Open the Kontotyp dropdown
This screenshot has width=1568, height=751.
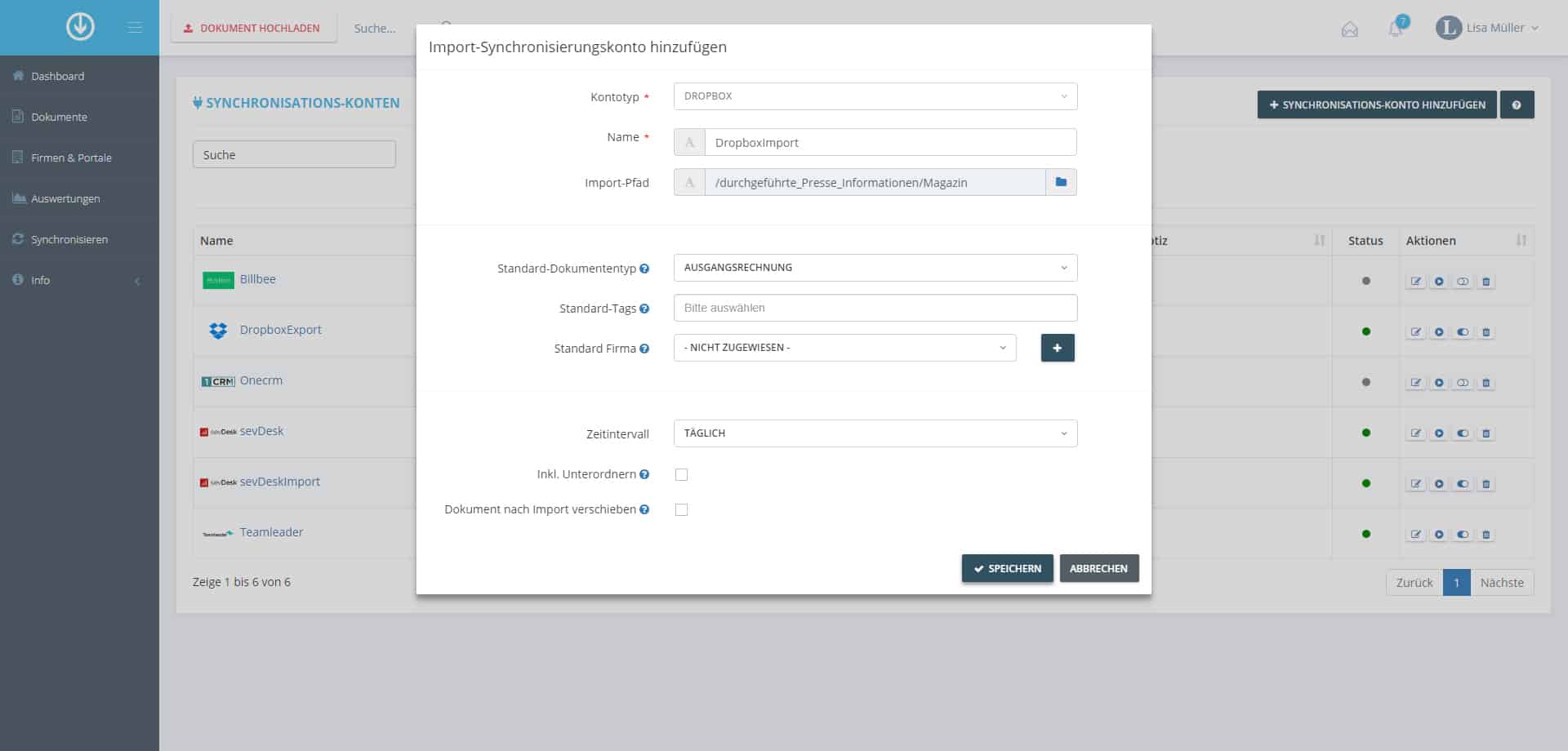click(875, 96)
